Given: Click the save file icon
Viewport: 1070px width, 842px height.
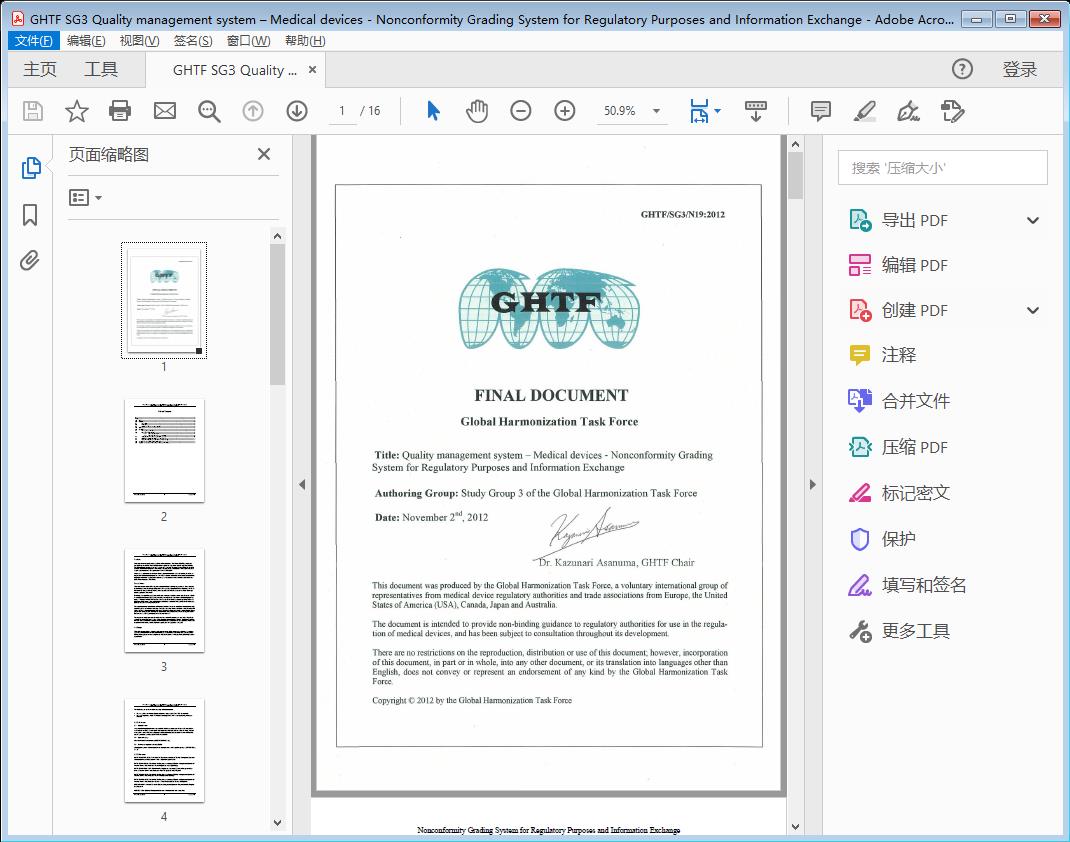Looking at the screenshot, I should 33,111.
